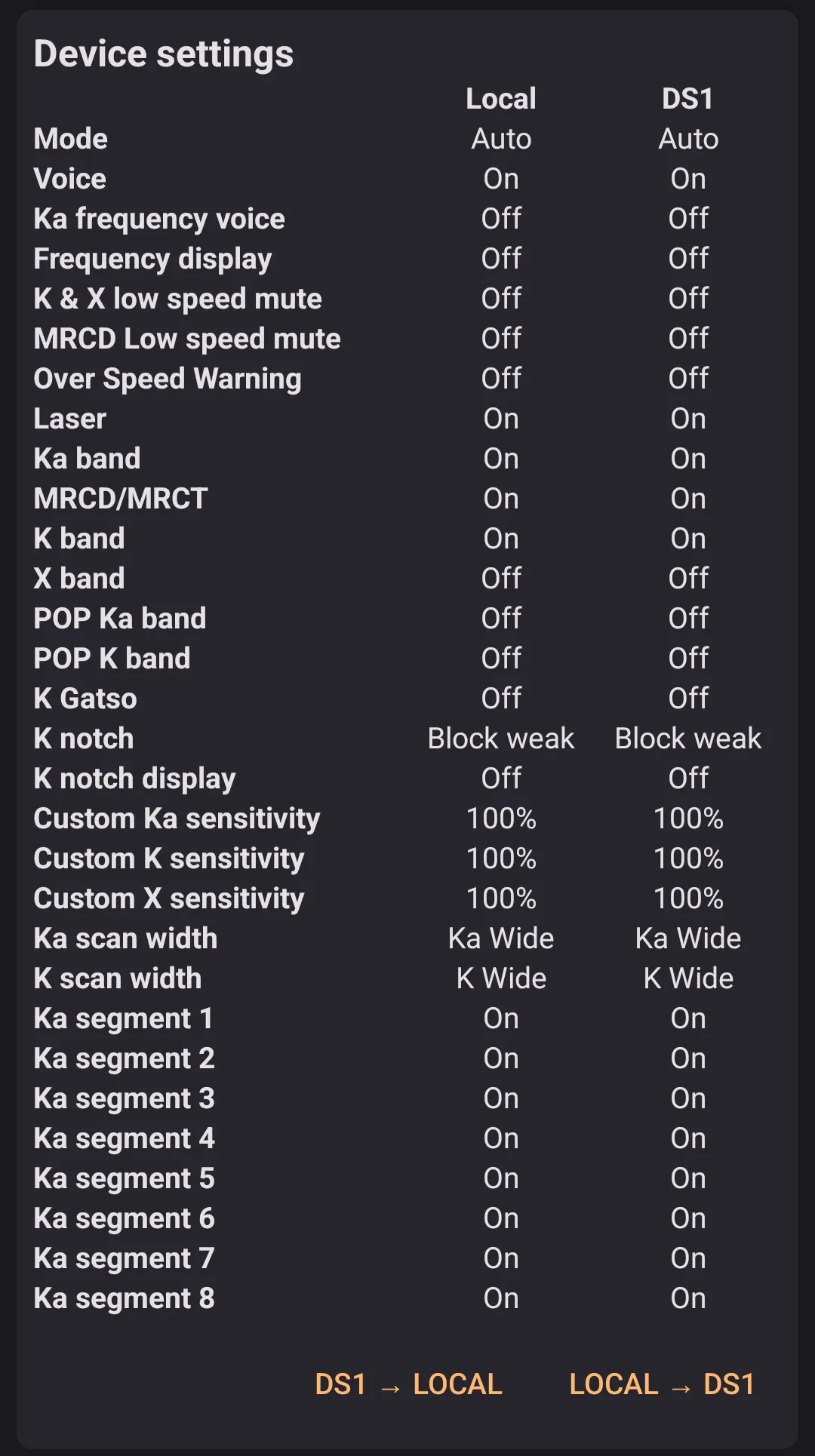Screen dimensions: 815x1456
Task: Tap Local Custom Ka sensitivity 100%
Action: coord(501,819)
